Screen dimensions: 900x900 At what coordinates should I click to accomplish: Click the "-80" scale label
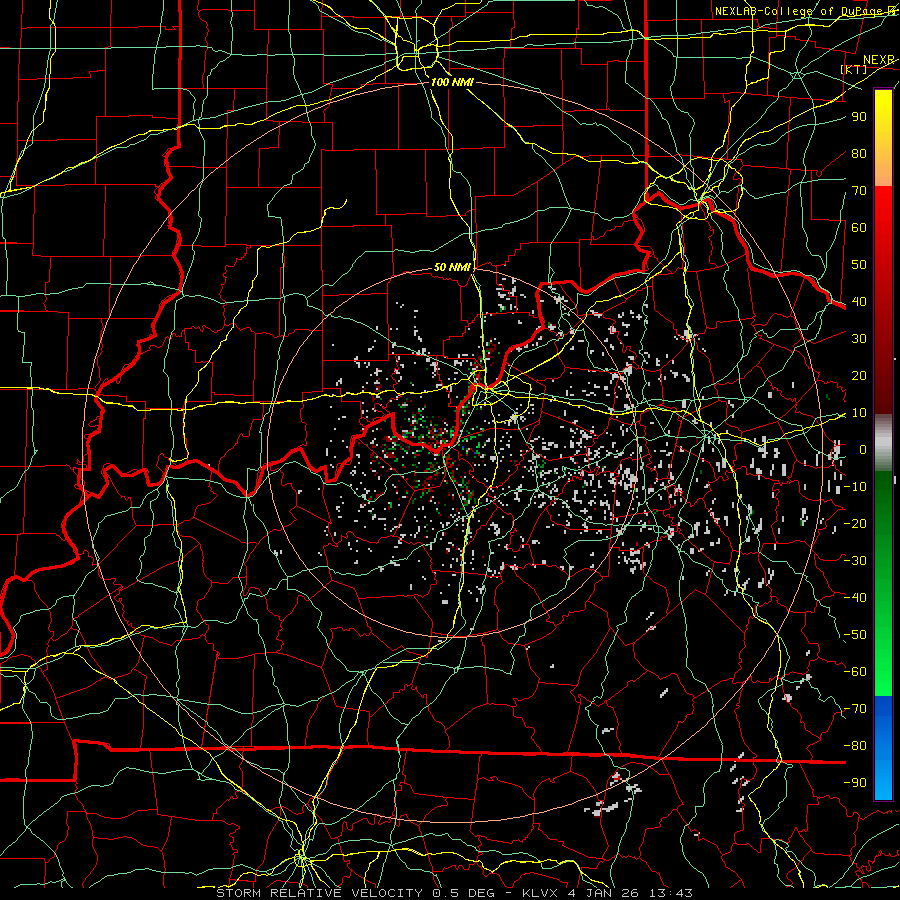click(855, 746)
